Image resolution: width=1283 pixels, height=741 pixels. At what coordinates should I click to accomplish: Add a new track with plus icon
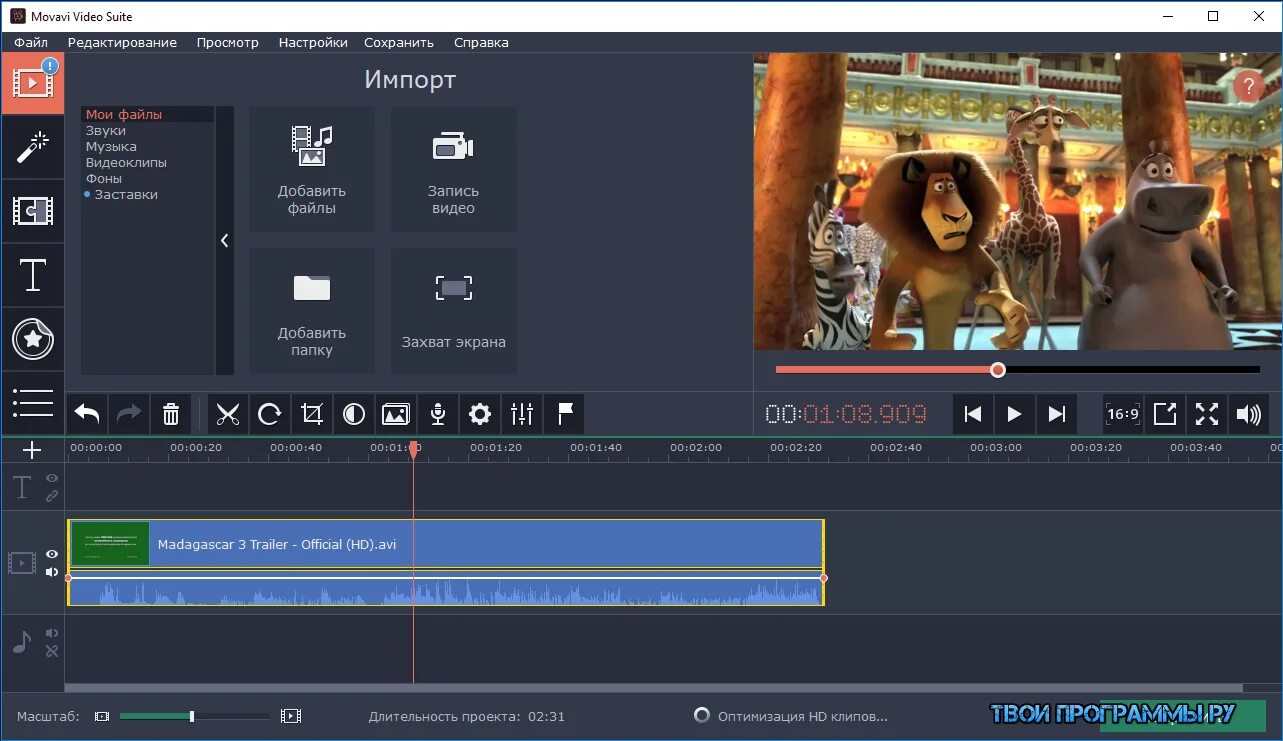pyautogui.click(x=32, y=450)
